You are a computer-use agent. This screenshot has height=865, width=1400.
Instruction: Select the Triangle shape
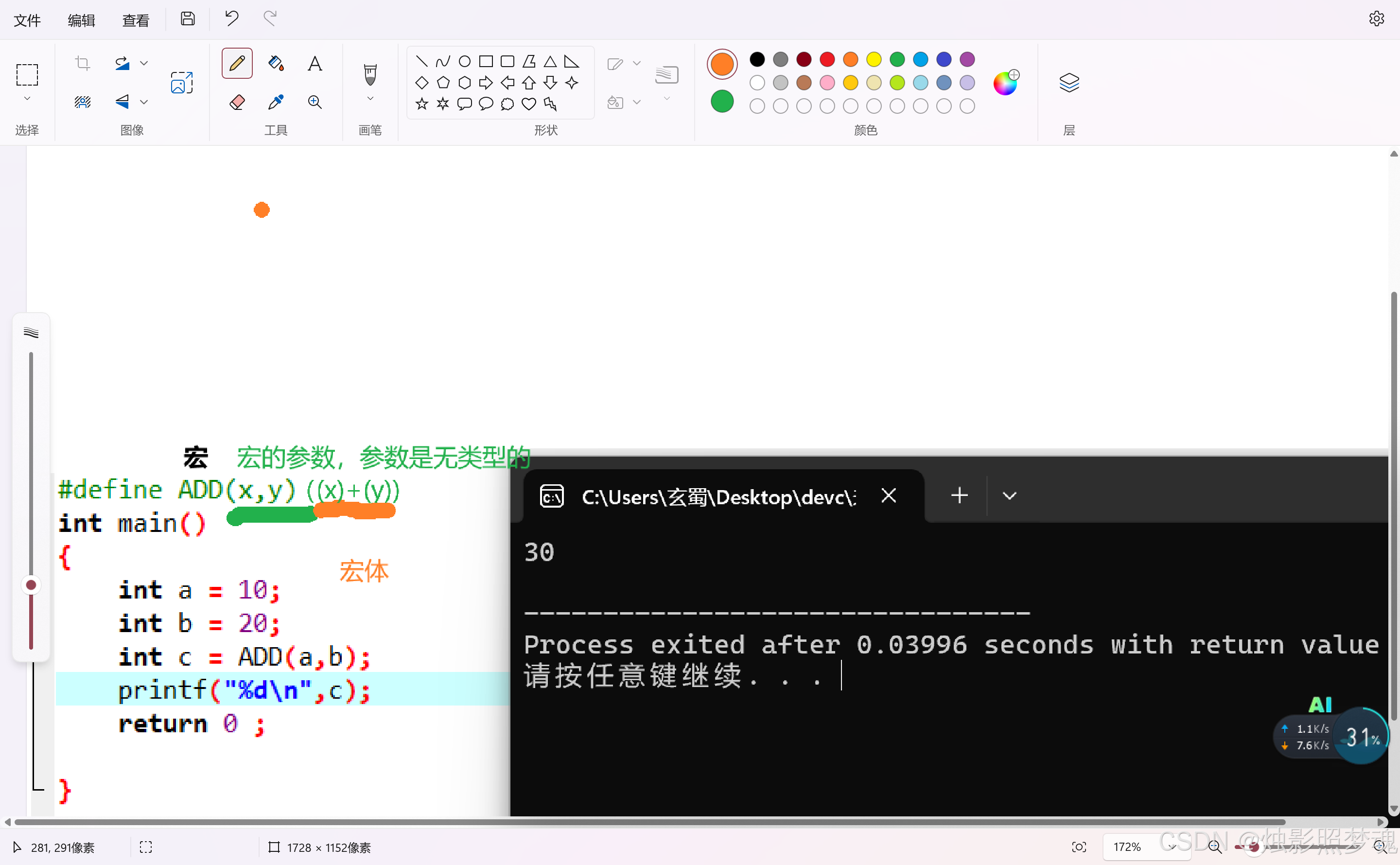tap(550, 61)
